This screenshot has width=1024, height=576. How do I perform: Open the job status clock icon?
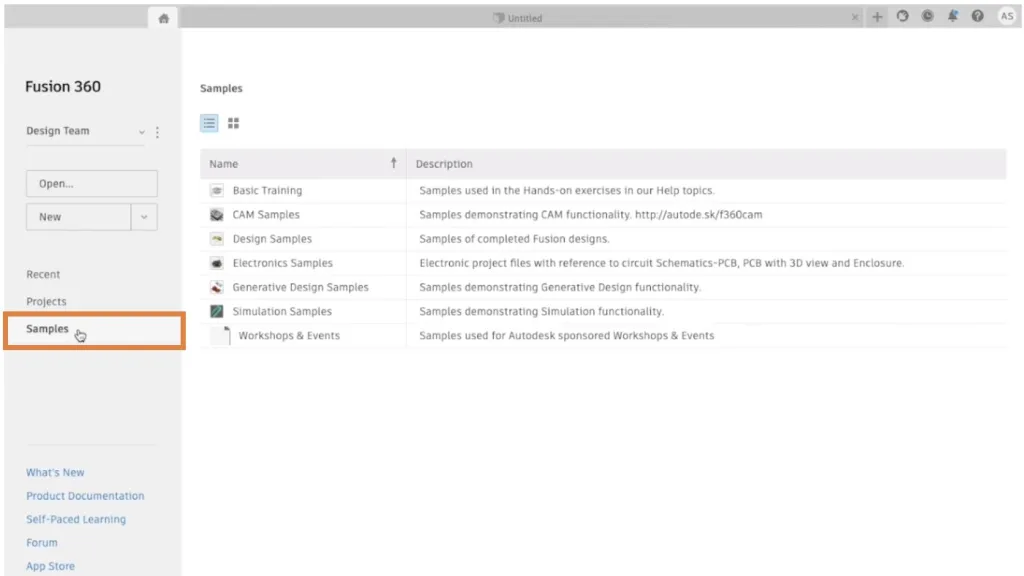click(x=927, y=16)
